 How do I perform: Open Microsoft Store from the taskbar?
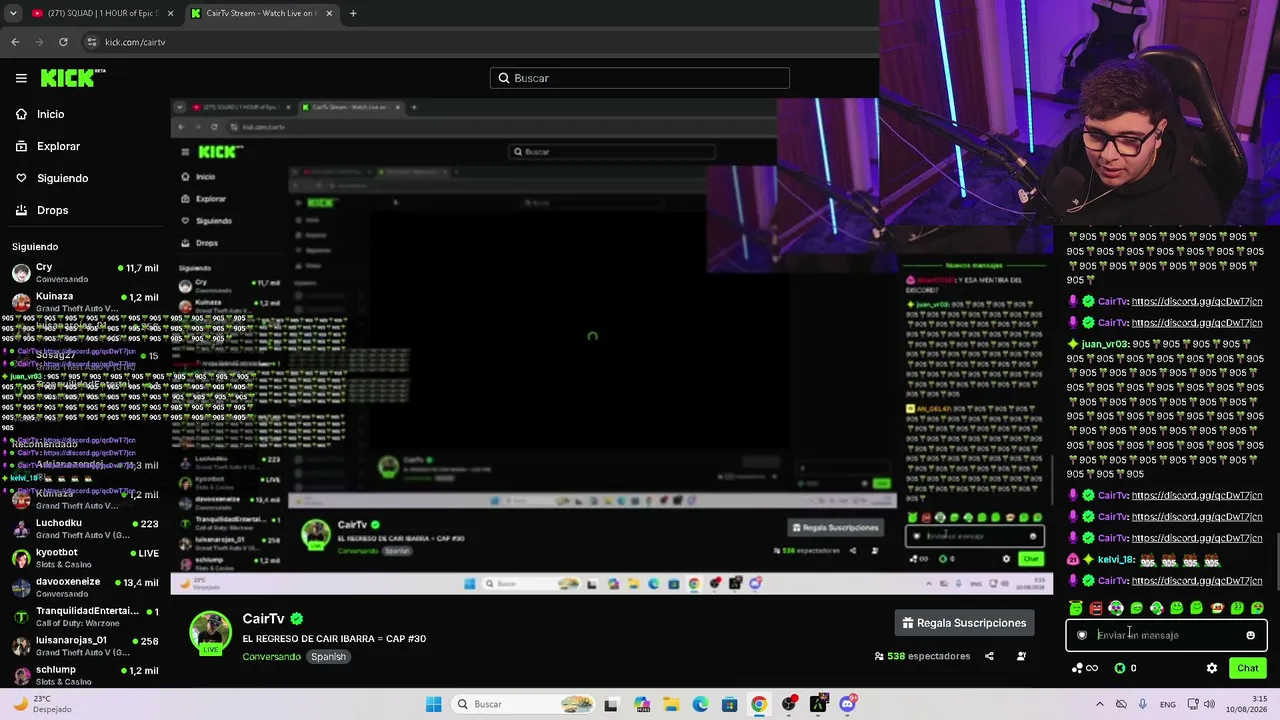tap(730, 704)
